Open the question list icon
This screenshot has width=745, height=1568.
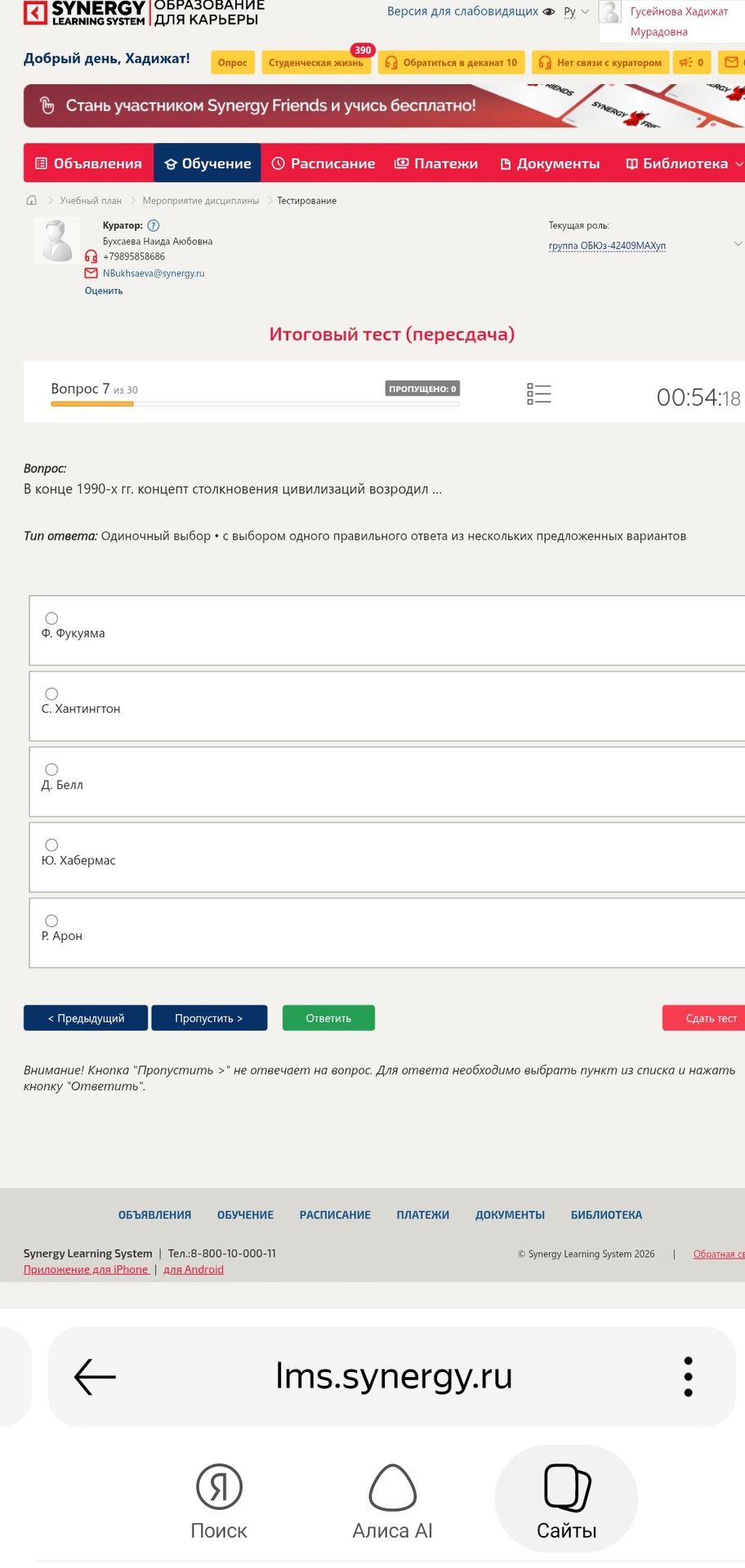coord(539,394)
